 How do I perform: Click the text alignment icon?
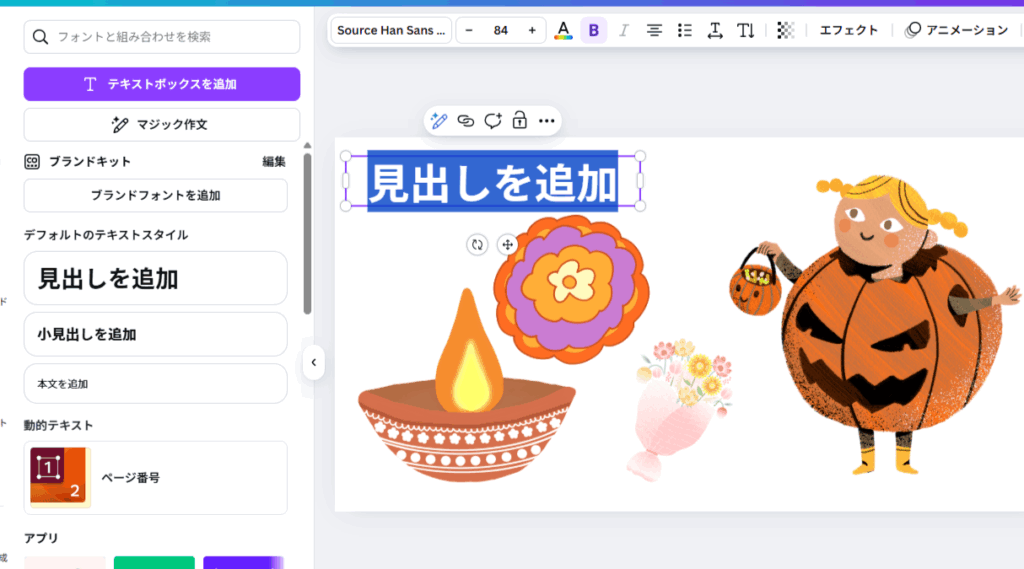[654, 30]
